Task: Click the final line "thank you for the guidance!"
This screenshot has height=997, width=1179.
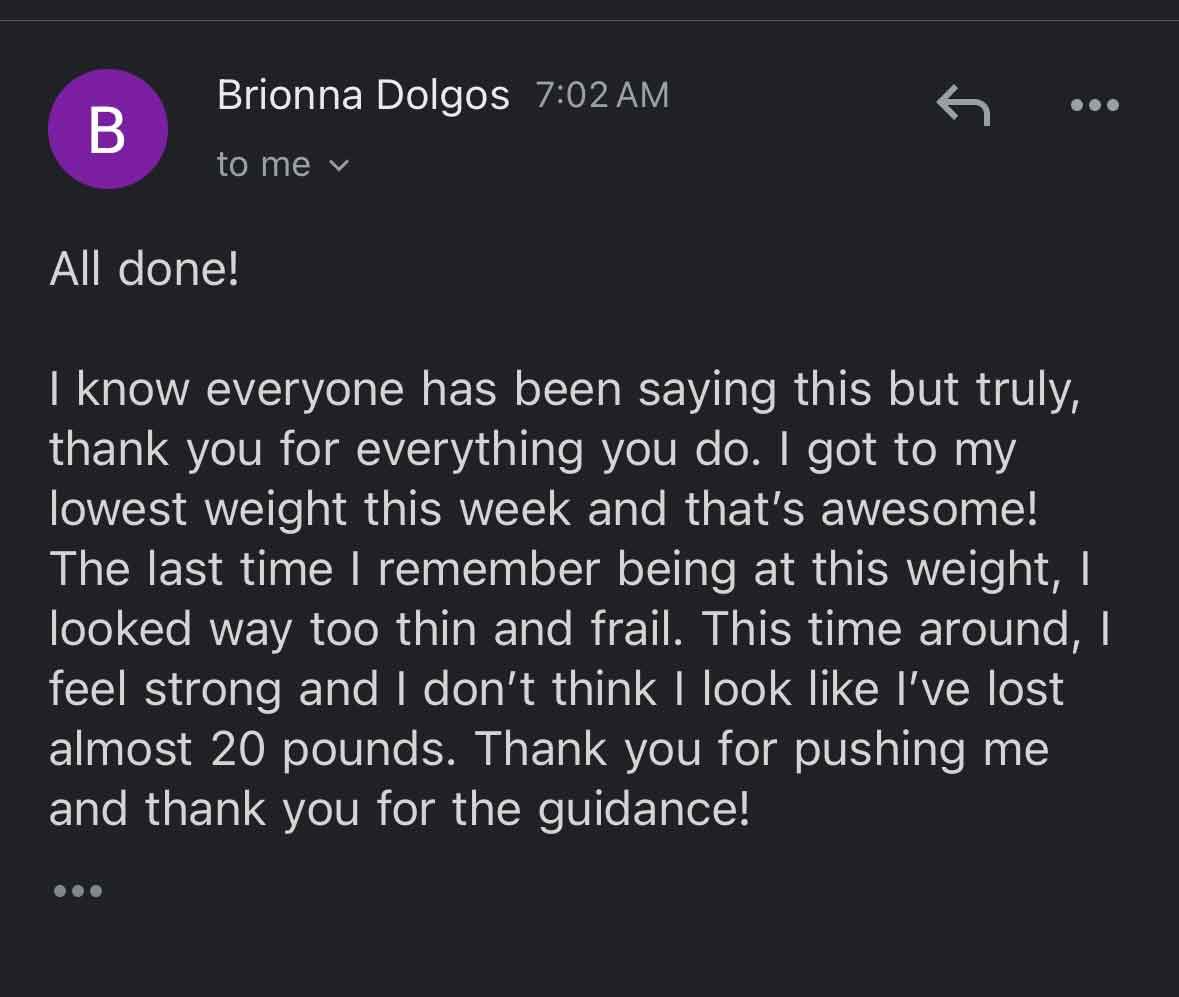Action: (x=398, y=810)
